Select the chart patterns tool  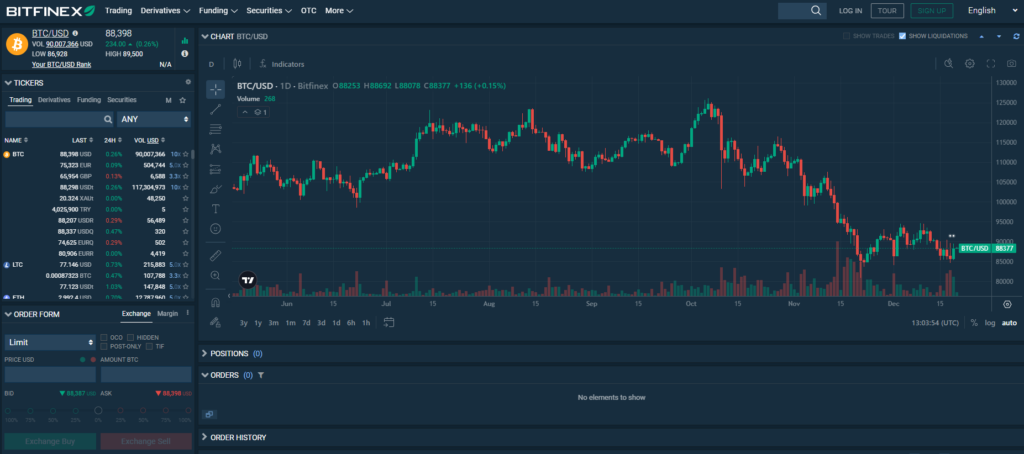click(x=216, y=150)
